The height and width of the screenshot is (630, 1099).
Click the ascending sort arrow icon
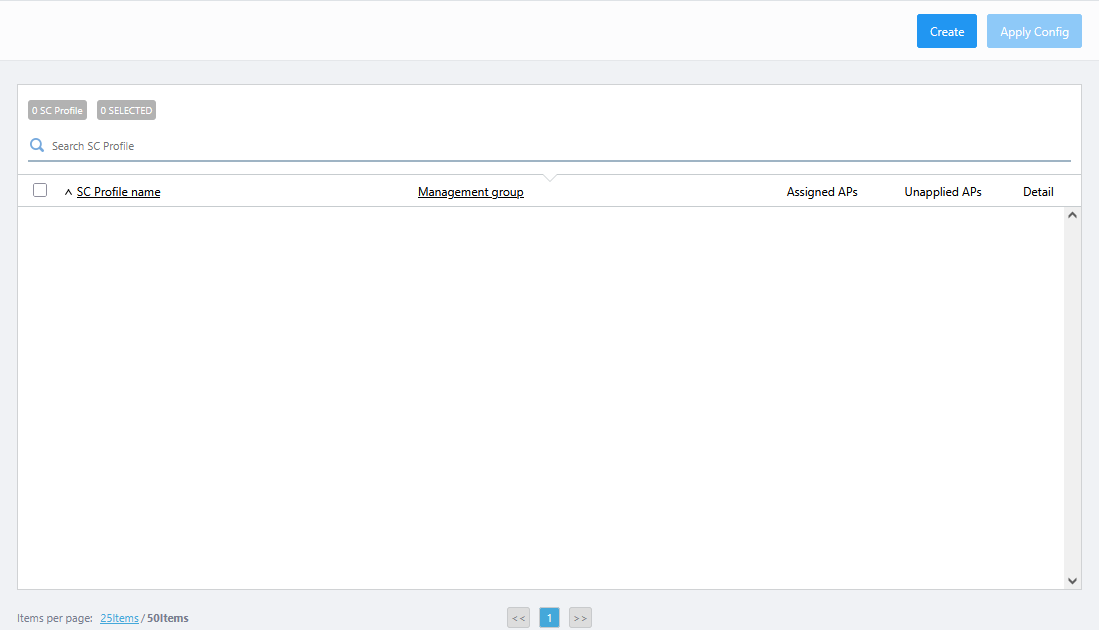68,192
